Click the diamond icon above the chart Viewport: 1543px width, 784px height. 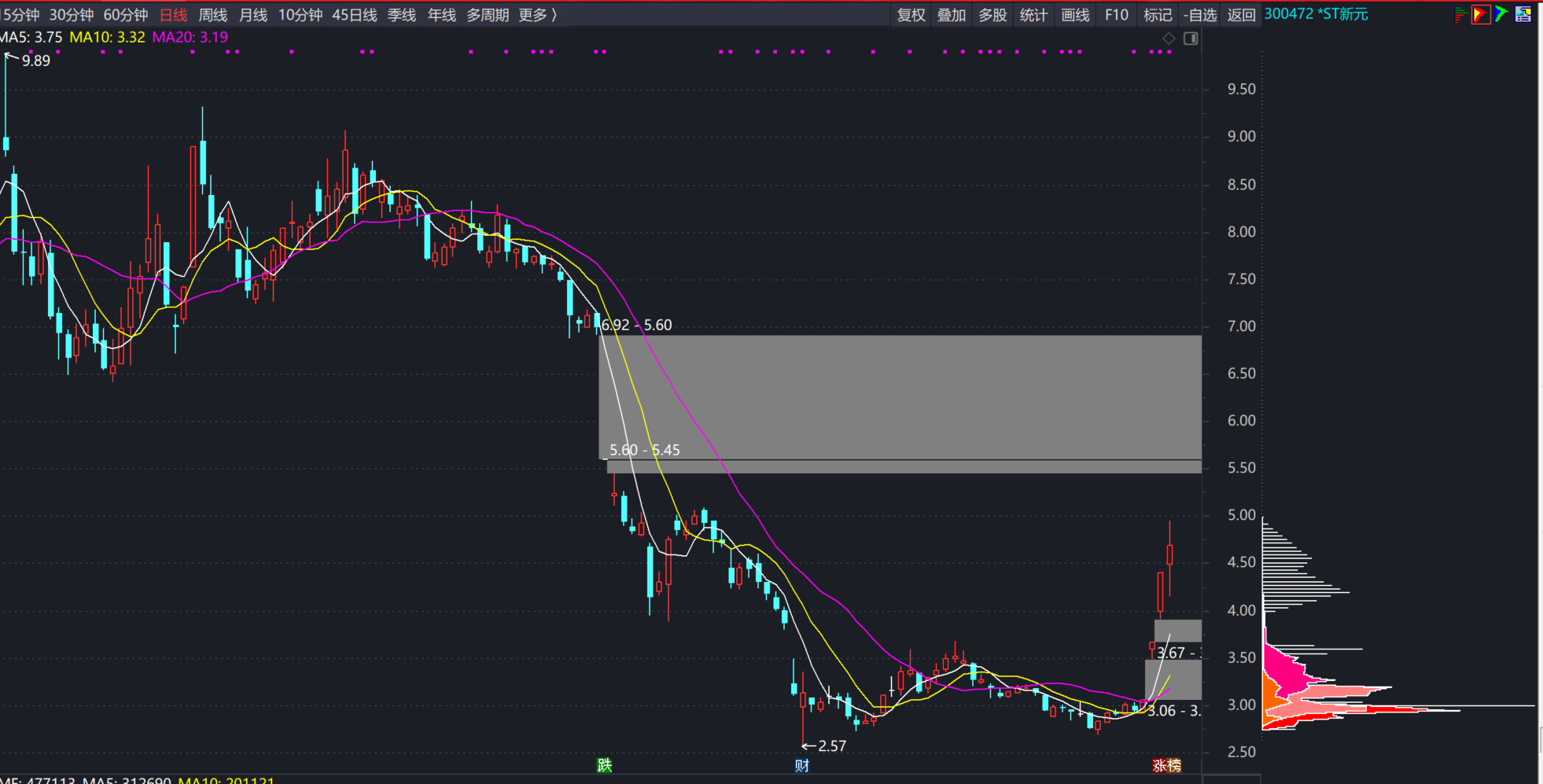[1169, 39]
